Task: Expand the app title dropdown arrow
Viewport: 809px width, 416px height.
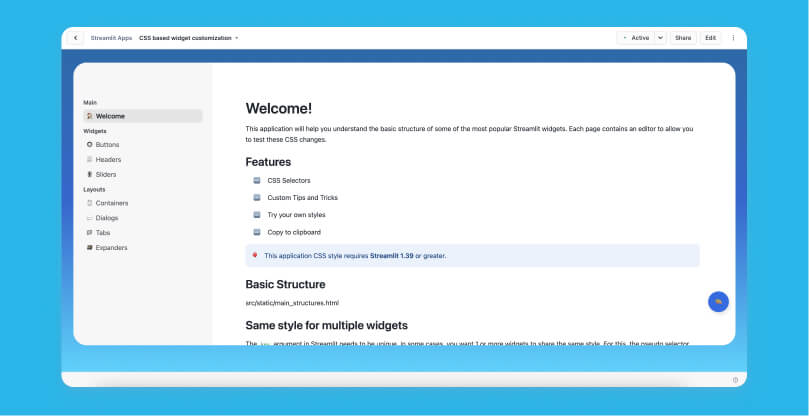Action: click(x=237, y=38)
